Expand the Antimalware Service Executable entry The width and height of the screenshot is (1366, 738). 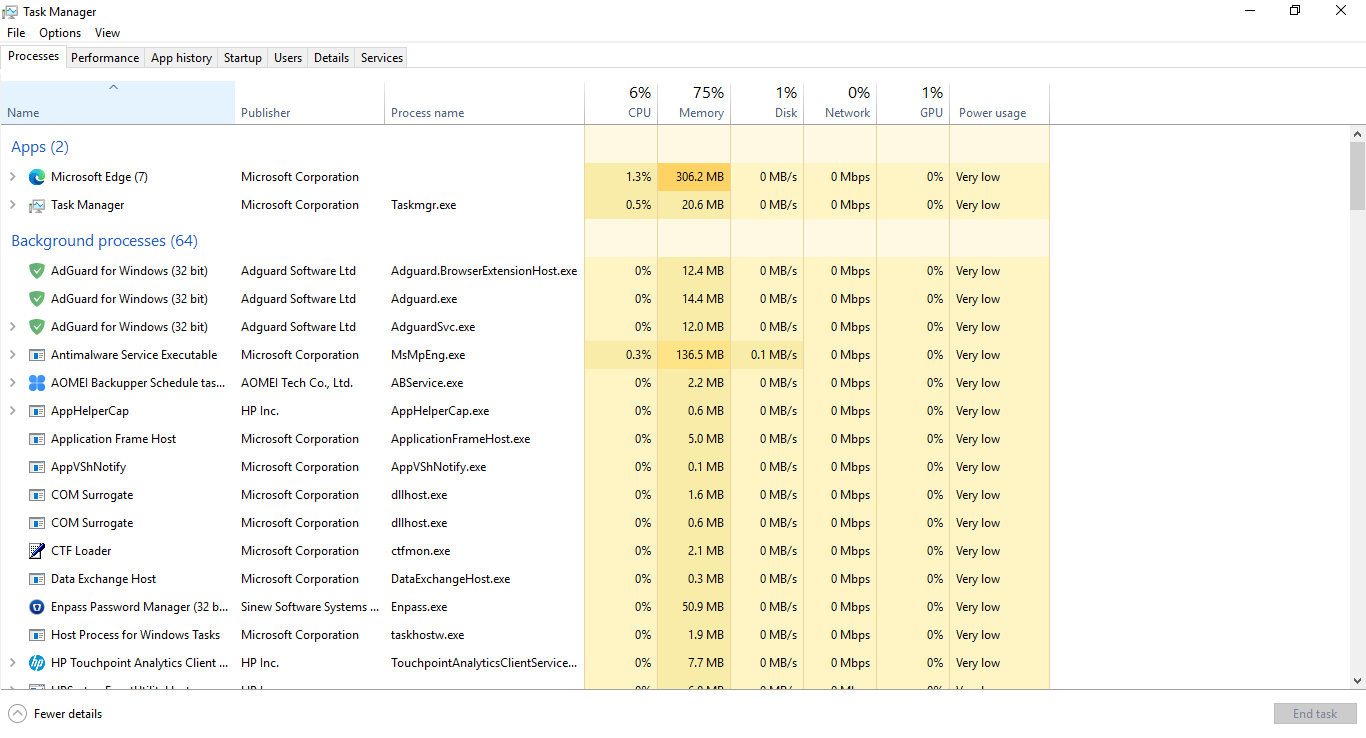pyautogui.click(x=13, y=355)
